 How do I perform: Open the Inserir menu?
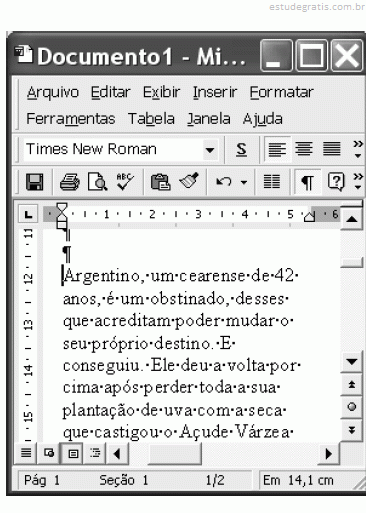tap(215, 92)
